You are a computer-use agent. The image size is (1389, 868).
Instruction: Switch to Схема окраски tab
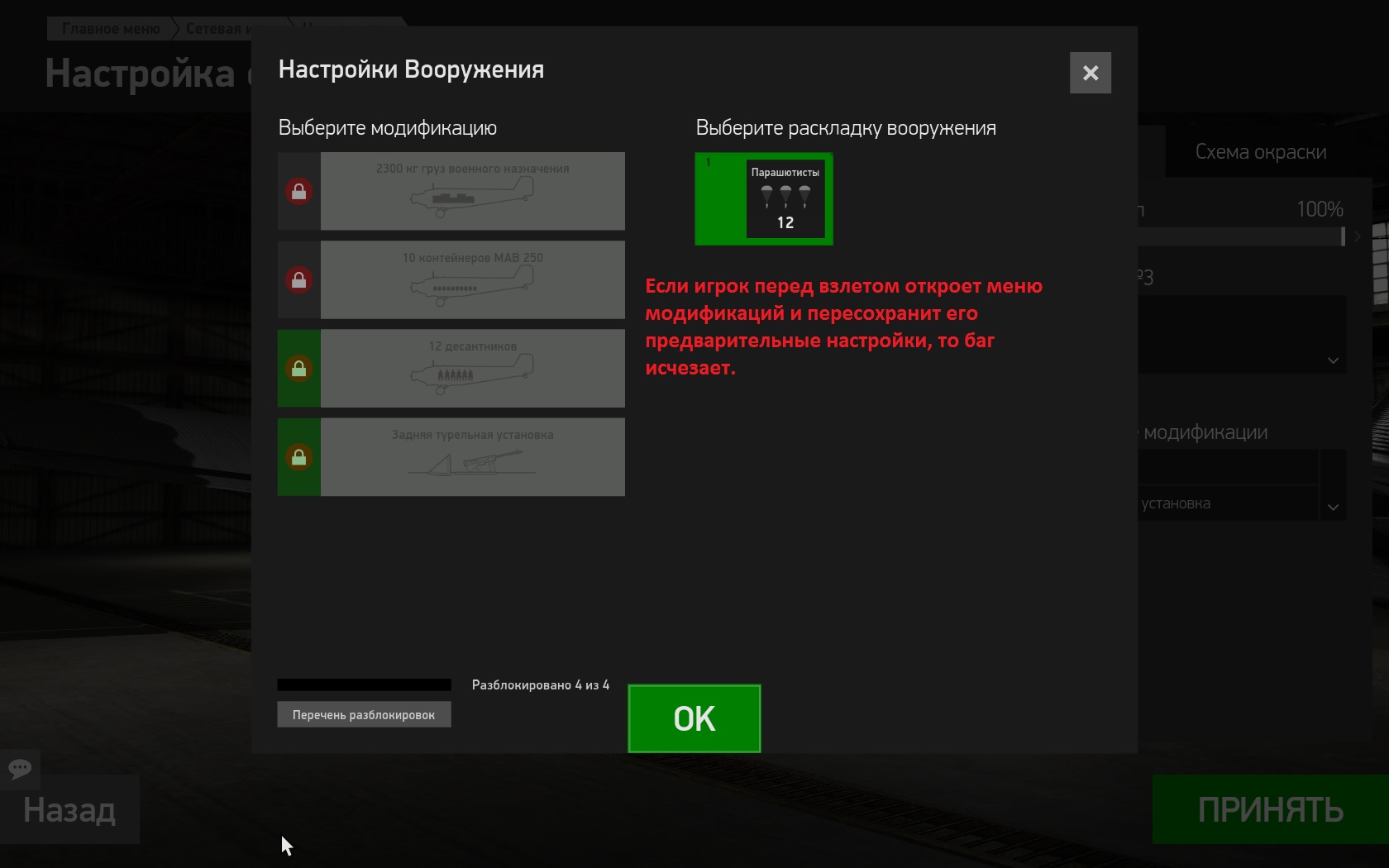coord(1261,151)
